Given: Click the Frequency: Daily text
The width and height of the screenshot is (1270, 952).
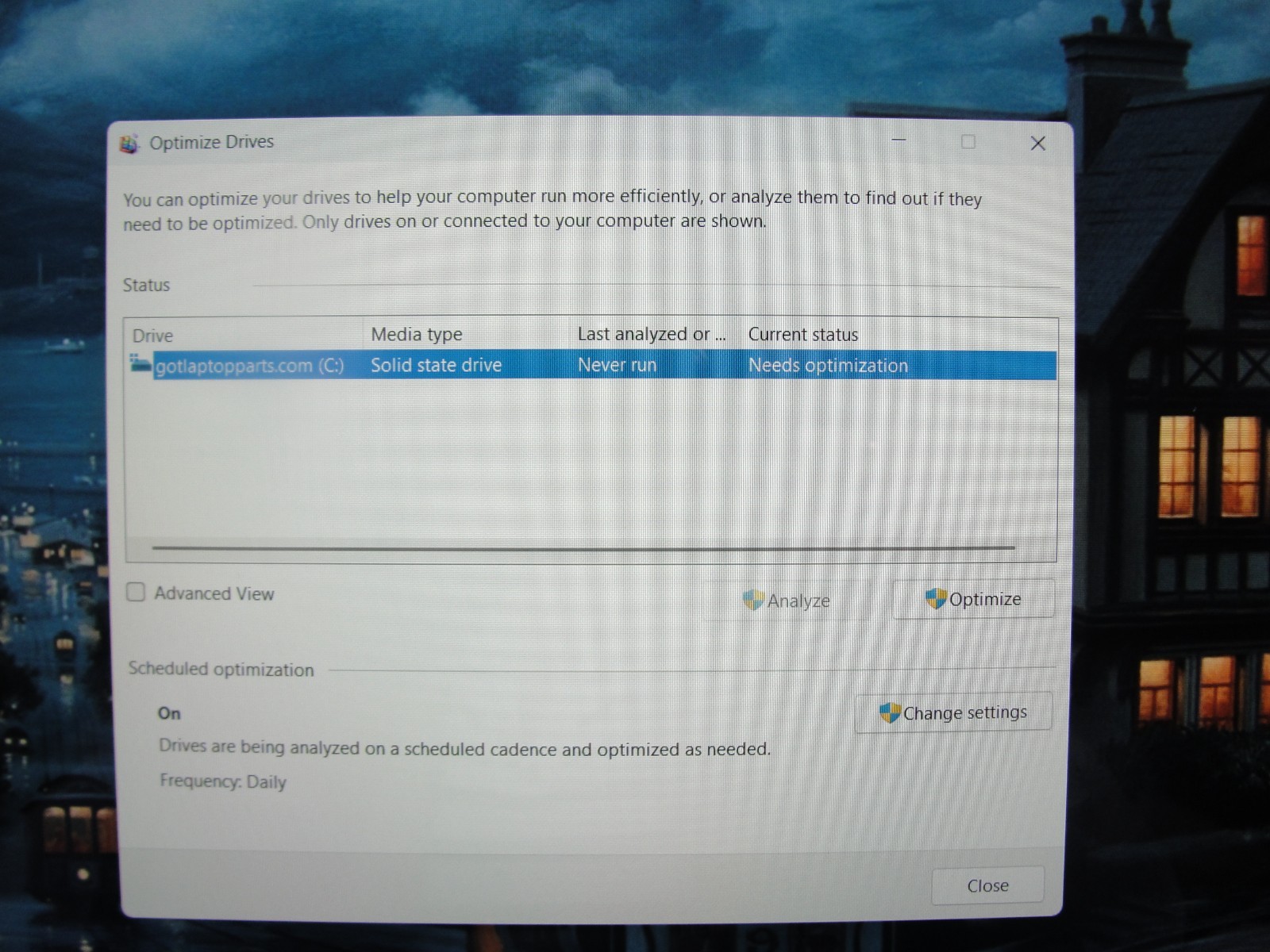Looking at the screenshot, I should coord(223,781).
